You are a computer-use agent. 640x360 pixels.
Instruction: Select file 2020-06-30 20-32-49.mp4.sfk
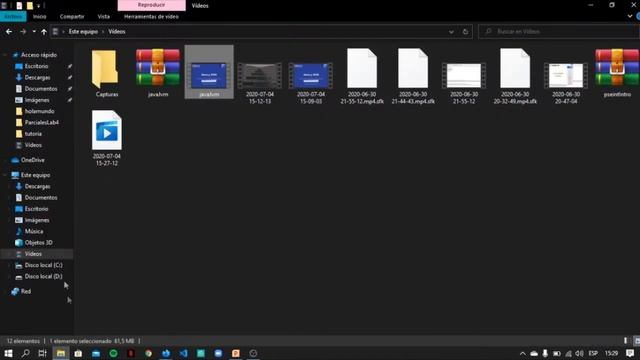pyautogui.click(x=515, y=76)
